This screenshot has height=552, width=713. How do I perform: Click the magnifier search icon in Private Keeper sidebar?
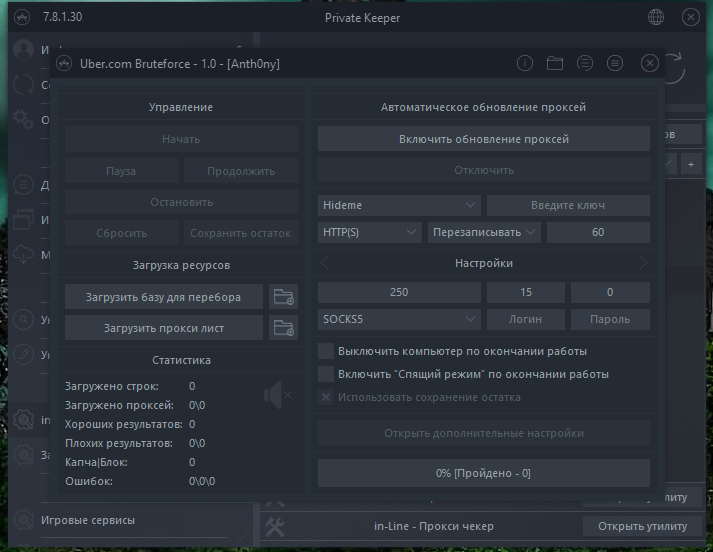coord(23,319)
